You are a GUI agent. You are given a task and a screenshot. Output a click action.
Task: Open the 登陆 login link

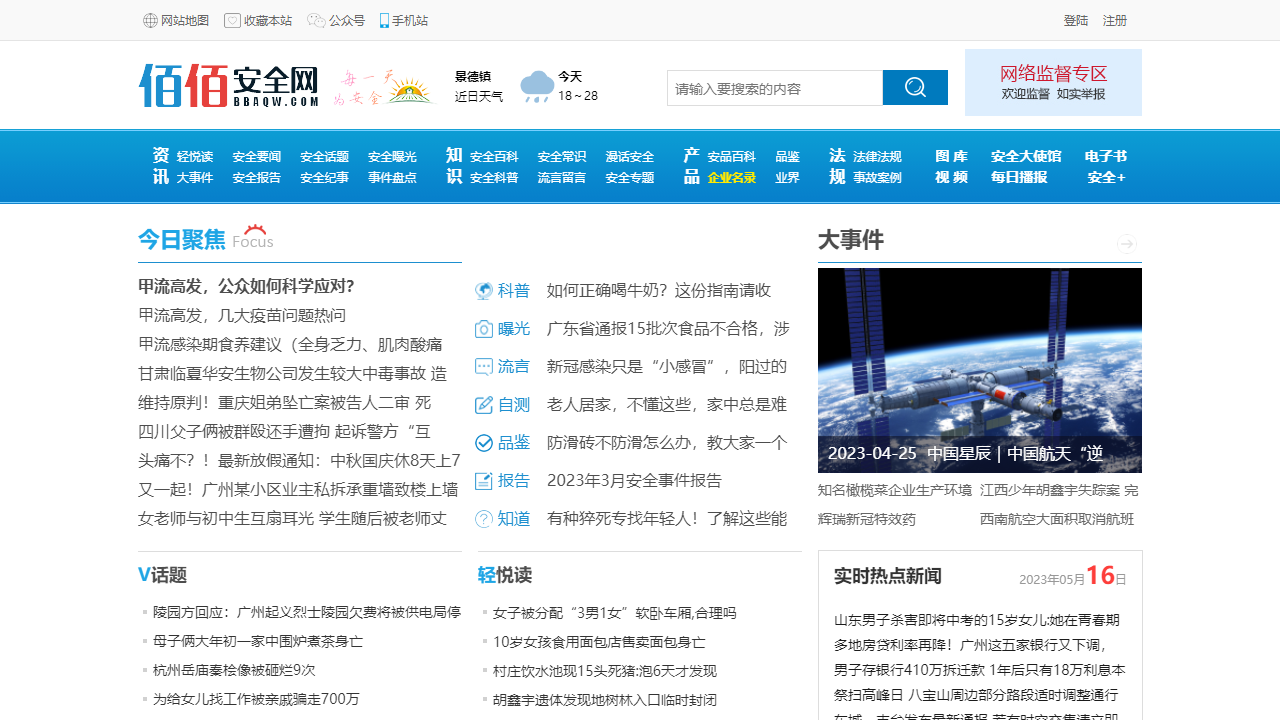click(1076, 21)
